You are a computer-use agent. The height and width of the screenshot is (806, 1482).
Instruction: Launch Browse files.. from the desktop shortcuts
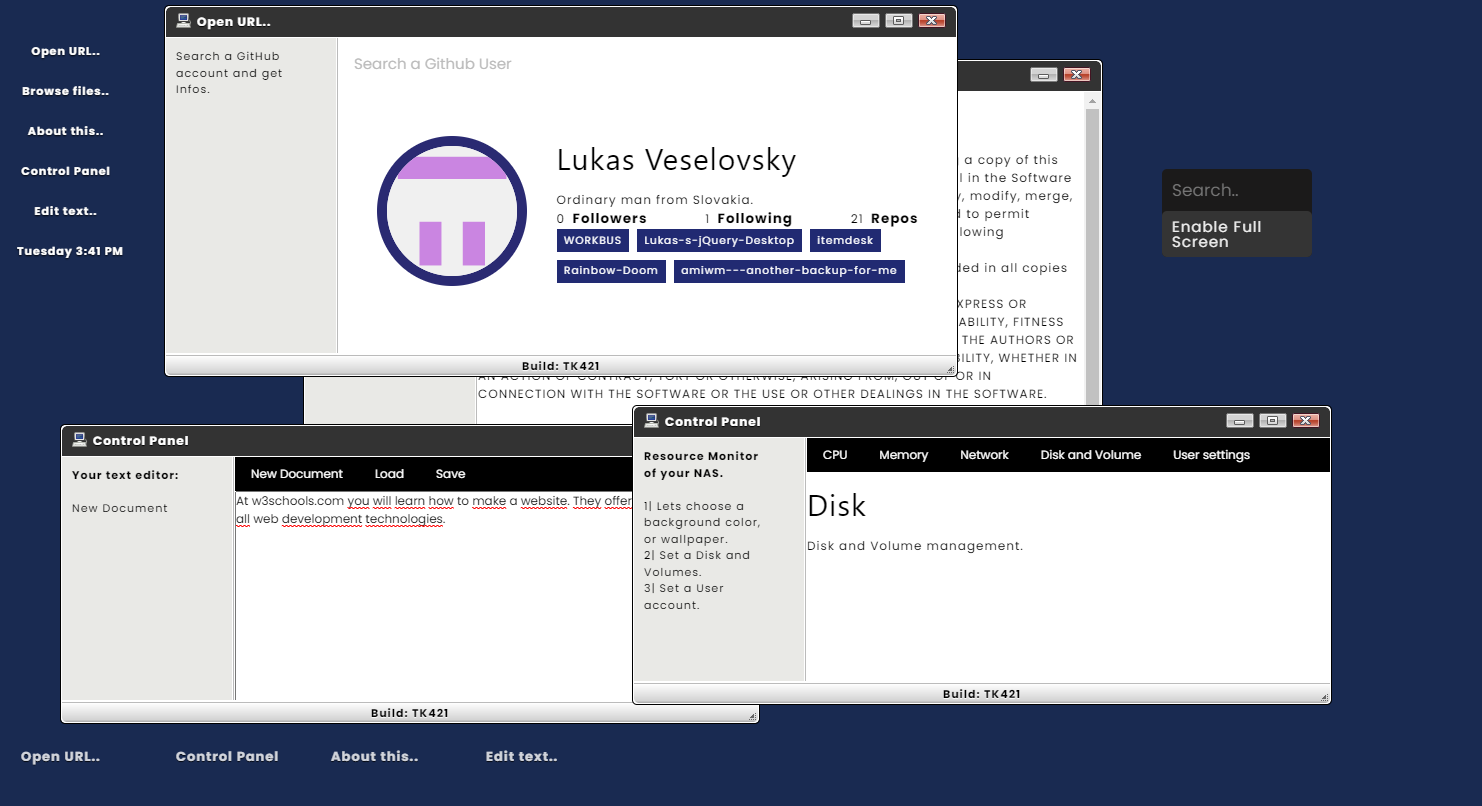65,91
